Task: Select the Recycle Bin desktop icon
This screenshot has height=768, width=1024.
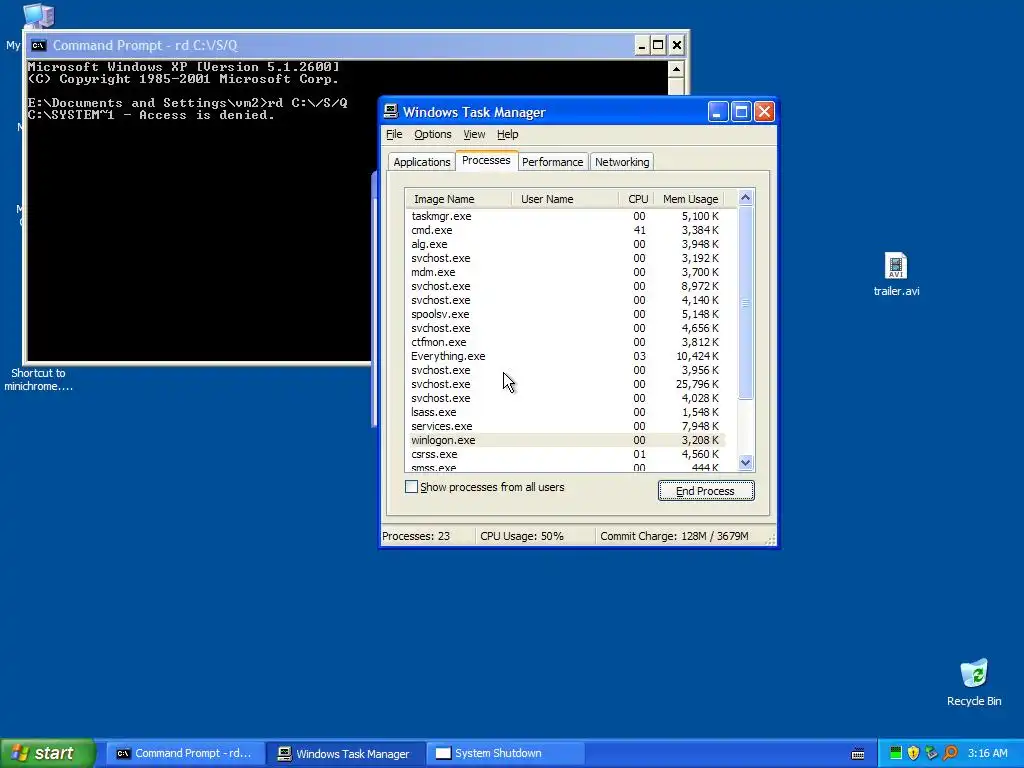Action: (x=974, y=682)
